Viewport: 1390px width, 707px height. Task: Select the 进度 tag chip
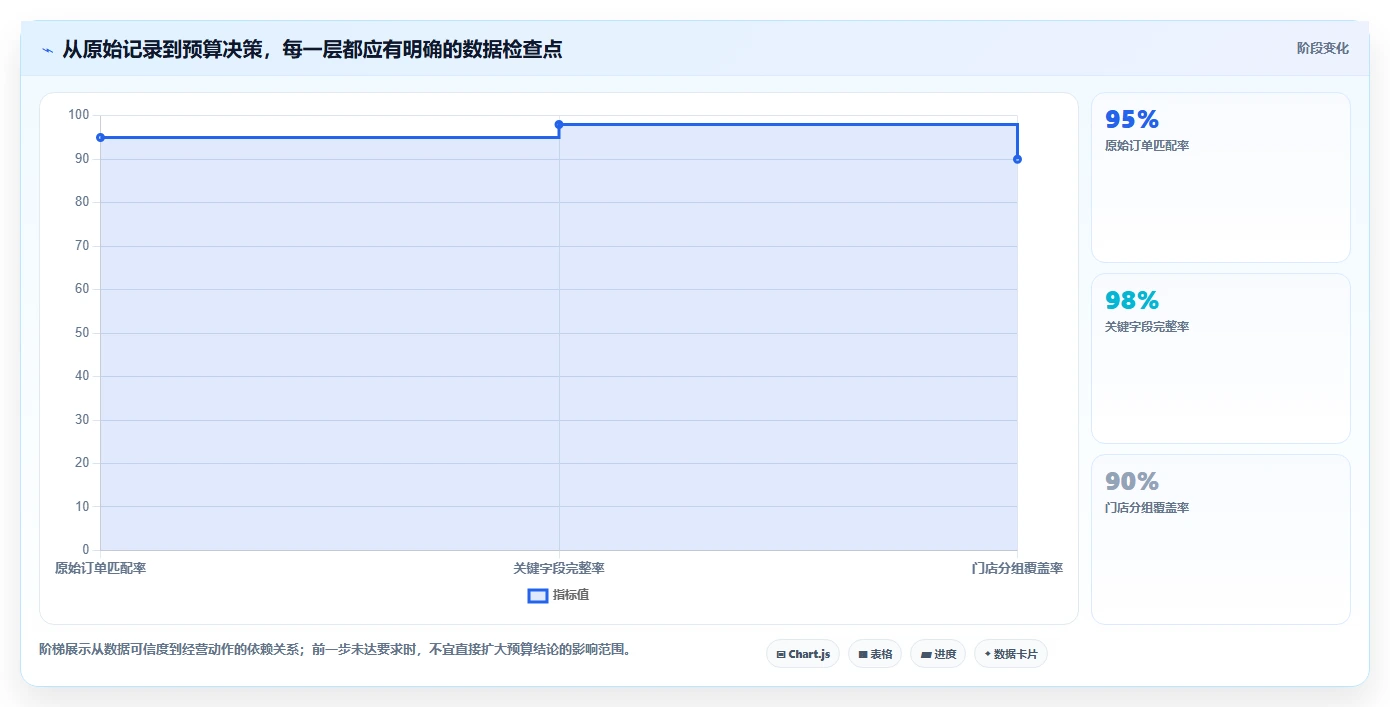coord(938,654)
